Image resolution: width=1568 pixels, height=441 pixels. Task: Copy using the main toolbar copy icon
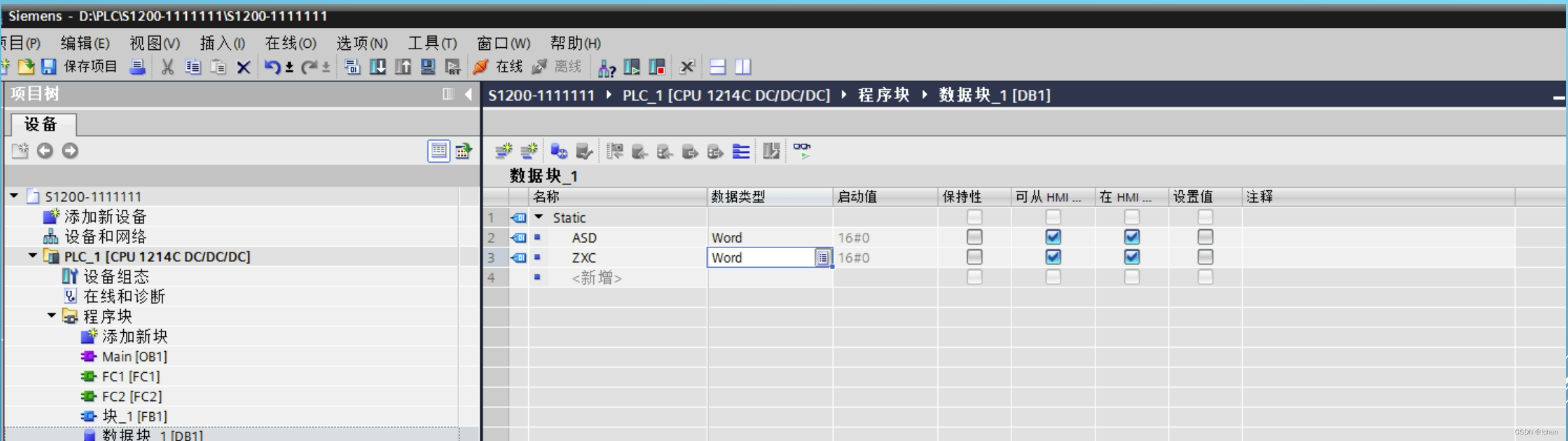coord(193,67)
